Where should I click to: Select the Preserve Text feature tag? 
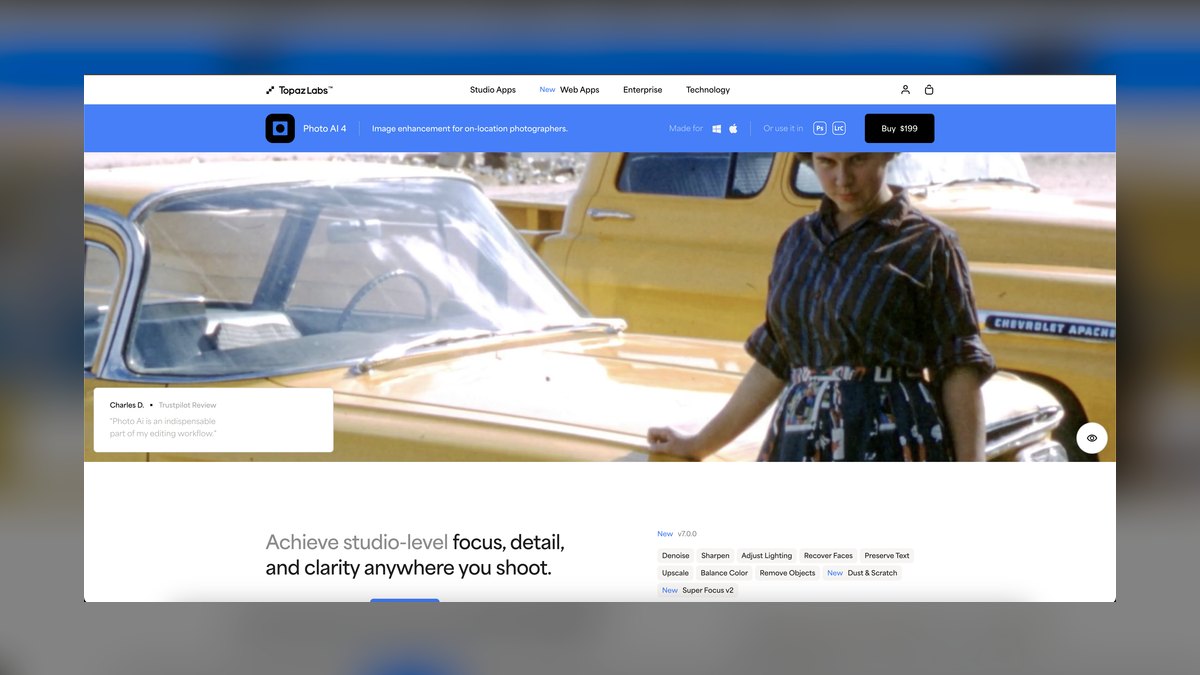[887, 556]
